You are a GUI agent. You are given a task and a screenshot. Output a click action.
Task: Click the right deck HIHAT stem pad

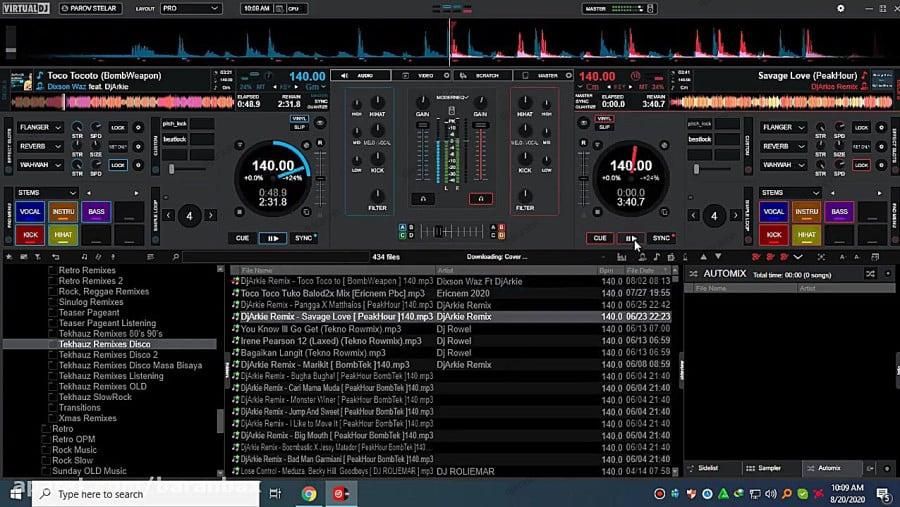[x=807, y=236]
